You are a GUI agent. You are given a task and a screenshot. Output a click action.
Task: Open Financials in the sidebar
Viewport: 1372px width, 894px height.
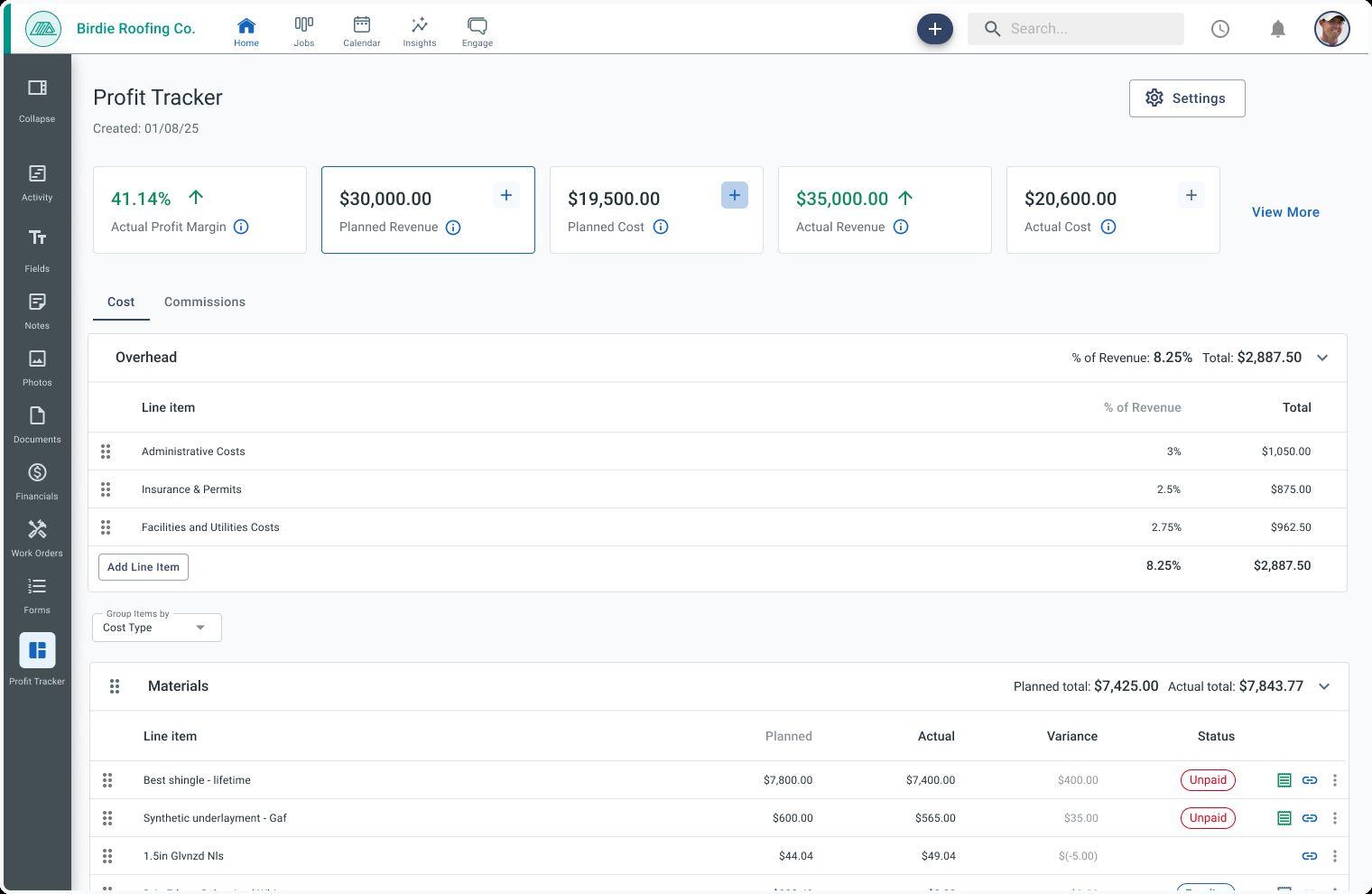(37, 482)
